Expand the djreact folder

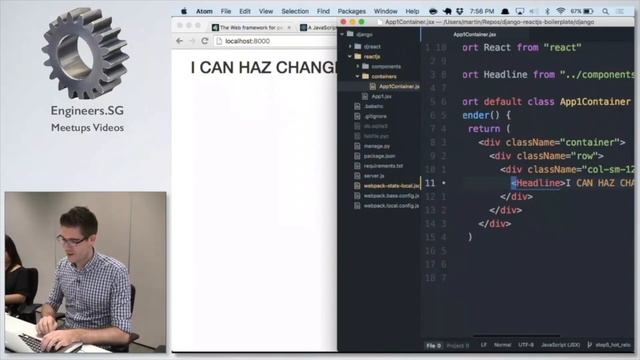[350, 47]
